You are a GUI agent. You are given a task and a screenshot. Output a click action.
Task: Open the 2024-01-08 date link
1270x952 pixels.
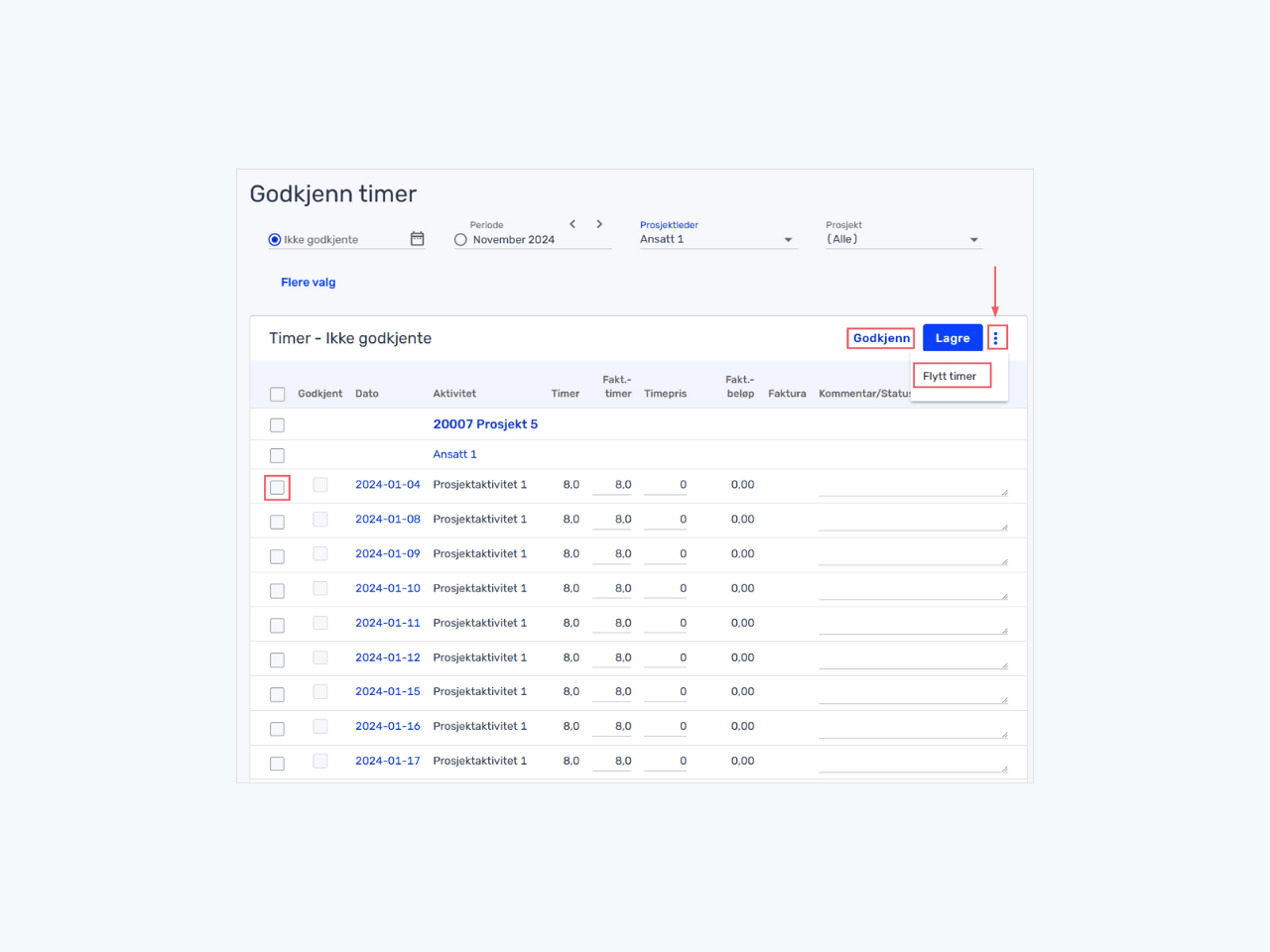[x=388, y=520]
